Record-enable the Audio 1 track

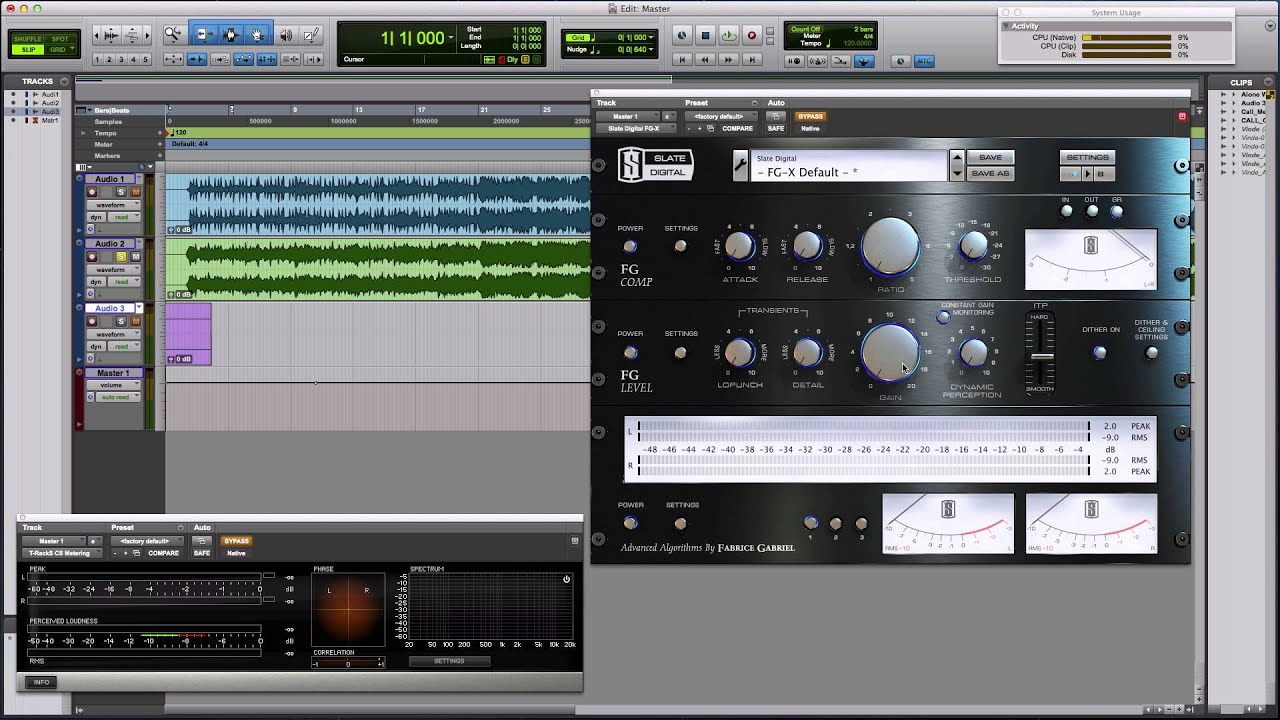click(92, 192)
